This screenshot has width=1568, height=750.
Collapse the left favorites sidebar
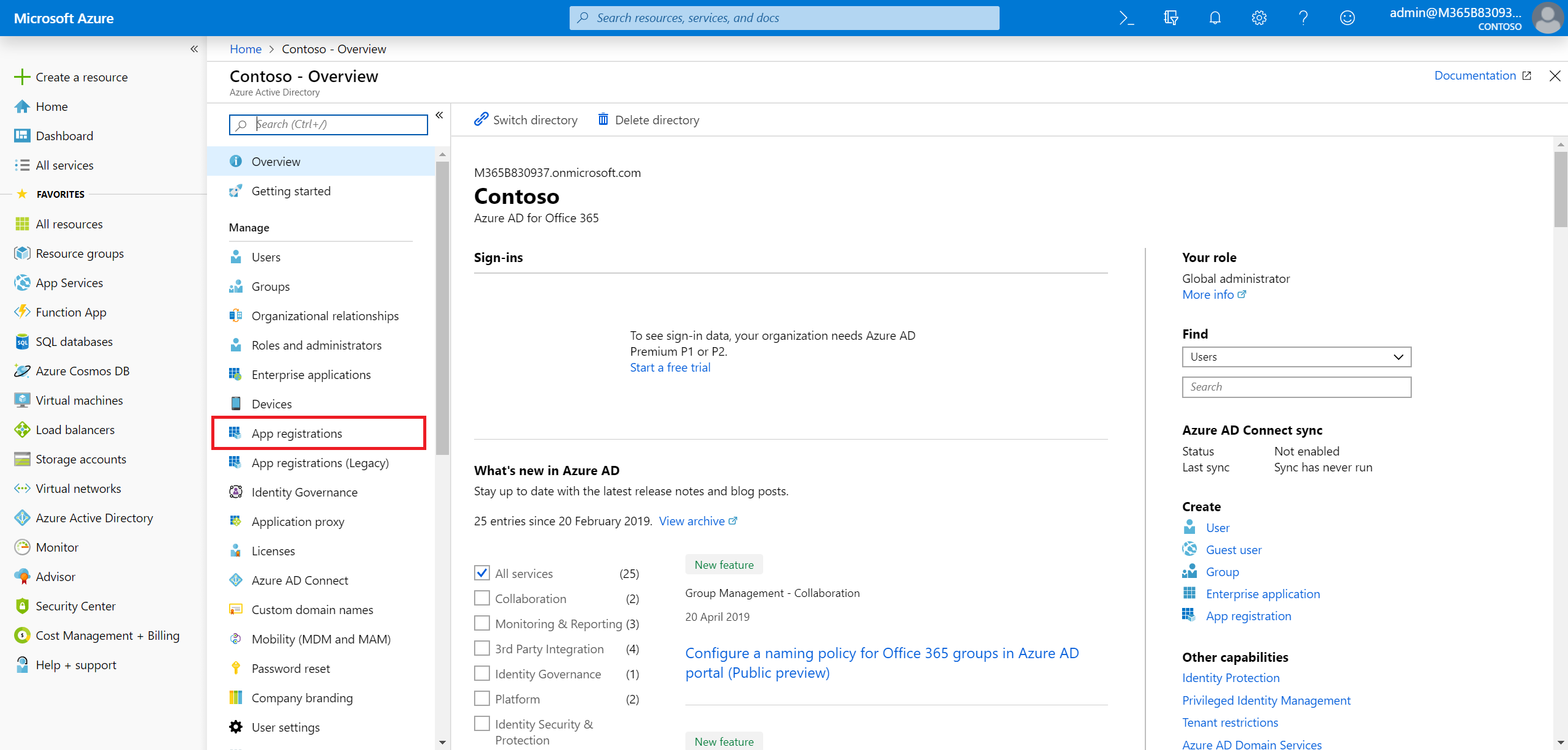tap(194, 49)
